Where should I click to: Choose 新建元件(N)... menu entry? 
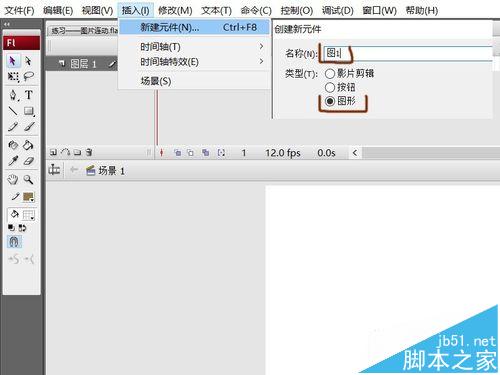click(x=194, y=27)
